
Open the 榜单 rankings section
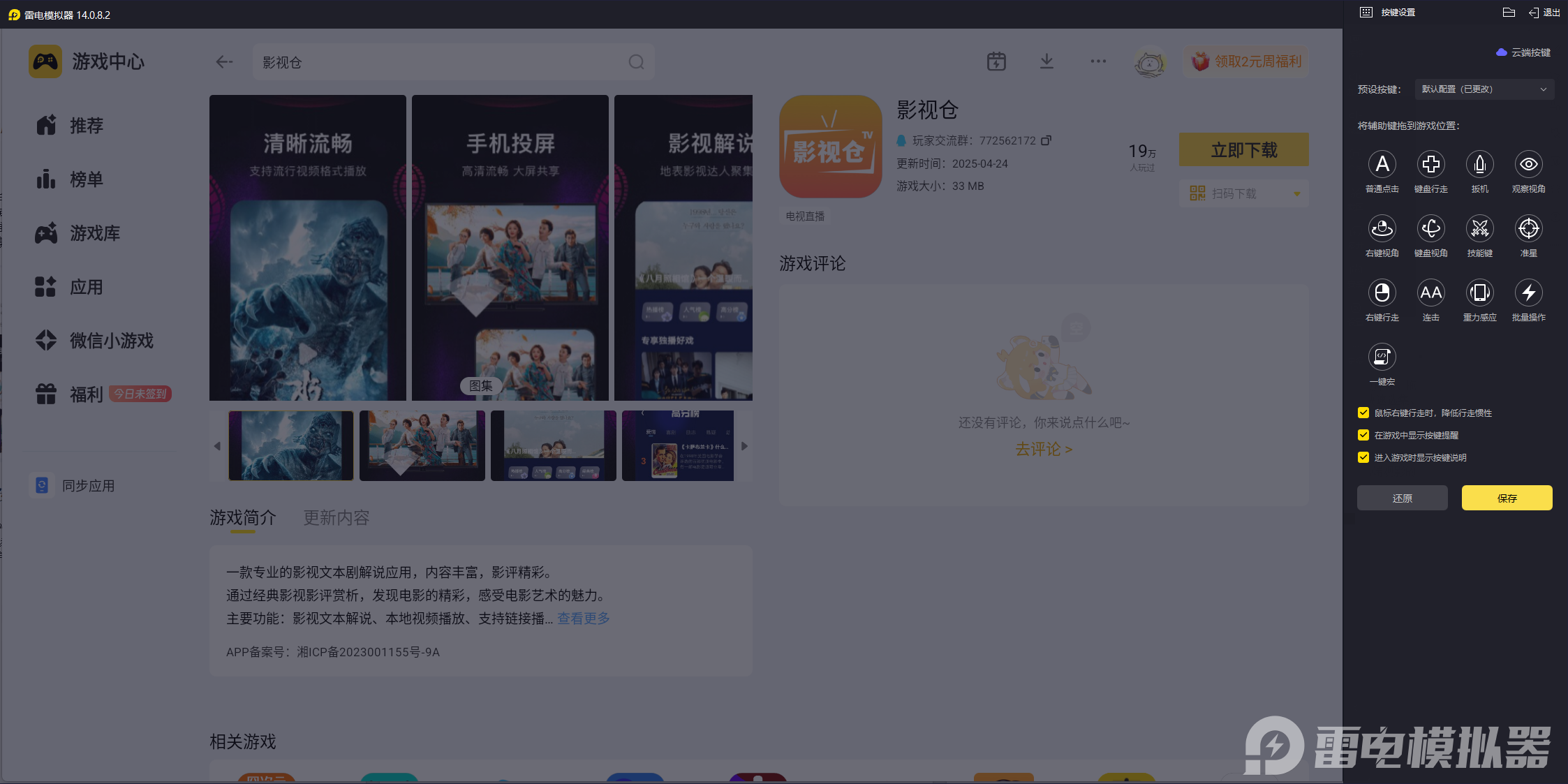click(x=70, y=179)
